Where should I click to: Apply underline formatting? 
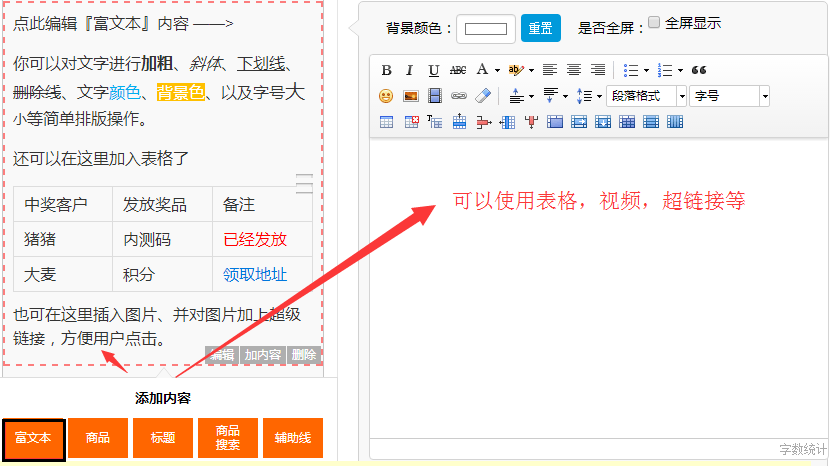tap(434, 70)
